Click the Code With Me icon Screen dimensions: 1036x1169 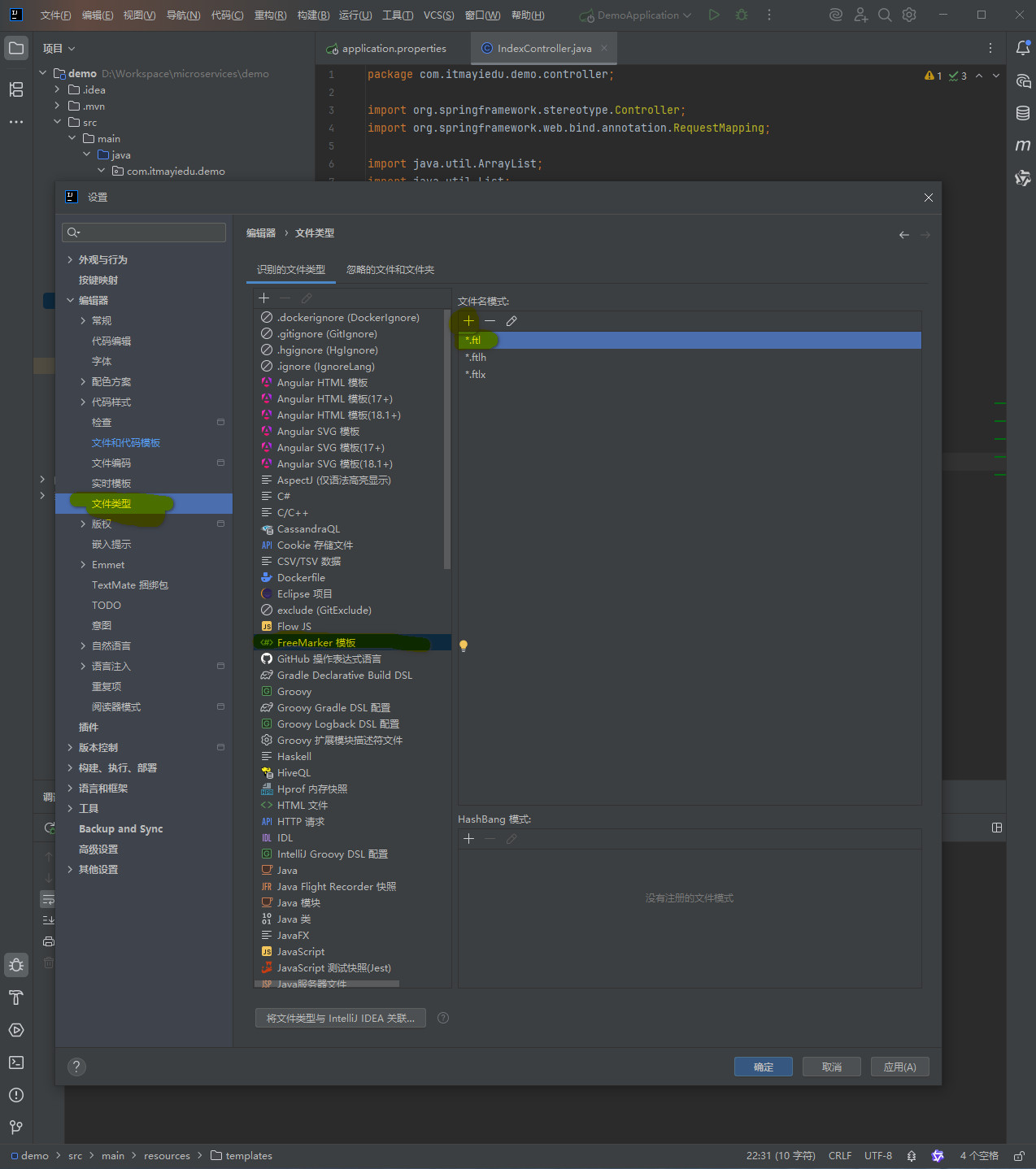(x=860, y=15)
